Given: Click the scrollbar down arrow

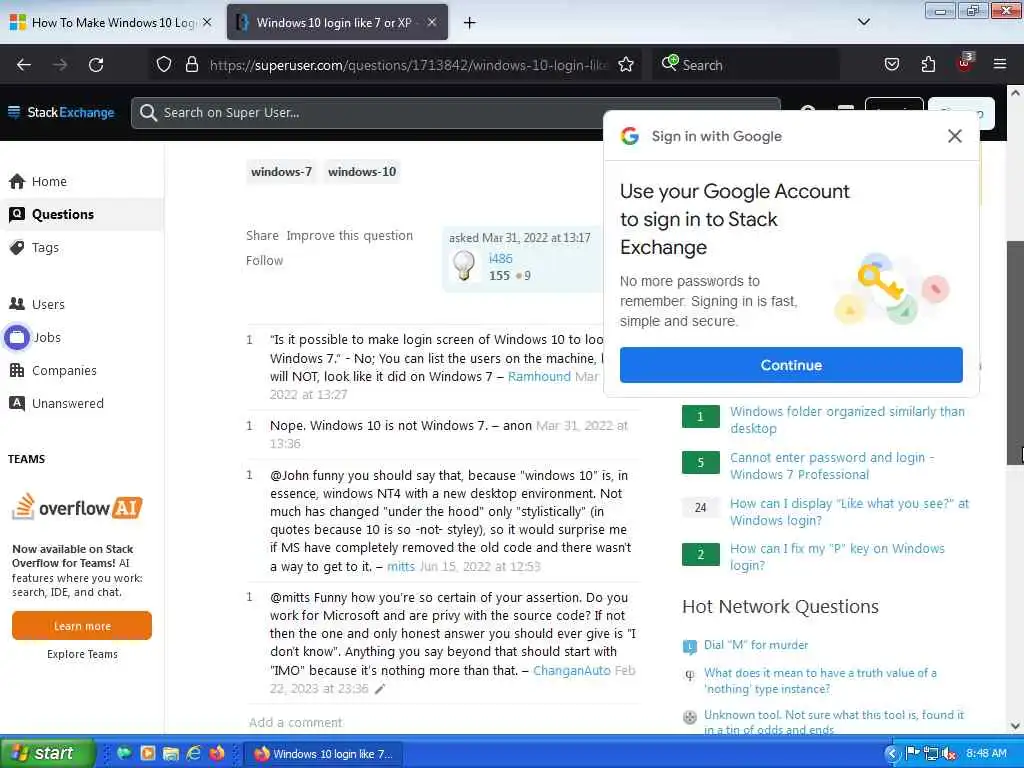Looking at the screenshot, I should (x=1015, y=726).
